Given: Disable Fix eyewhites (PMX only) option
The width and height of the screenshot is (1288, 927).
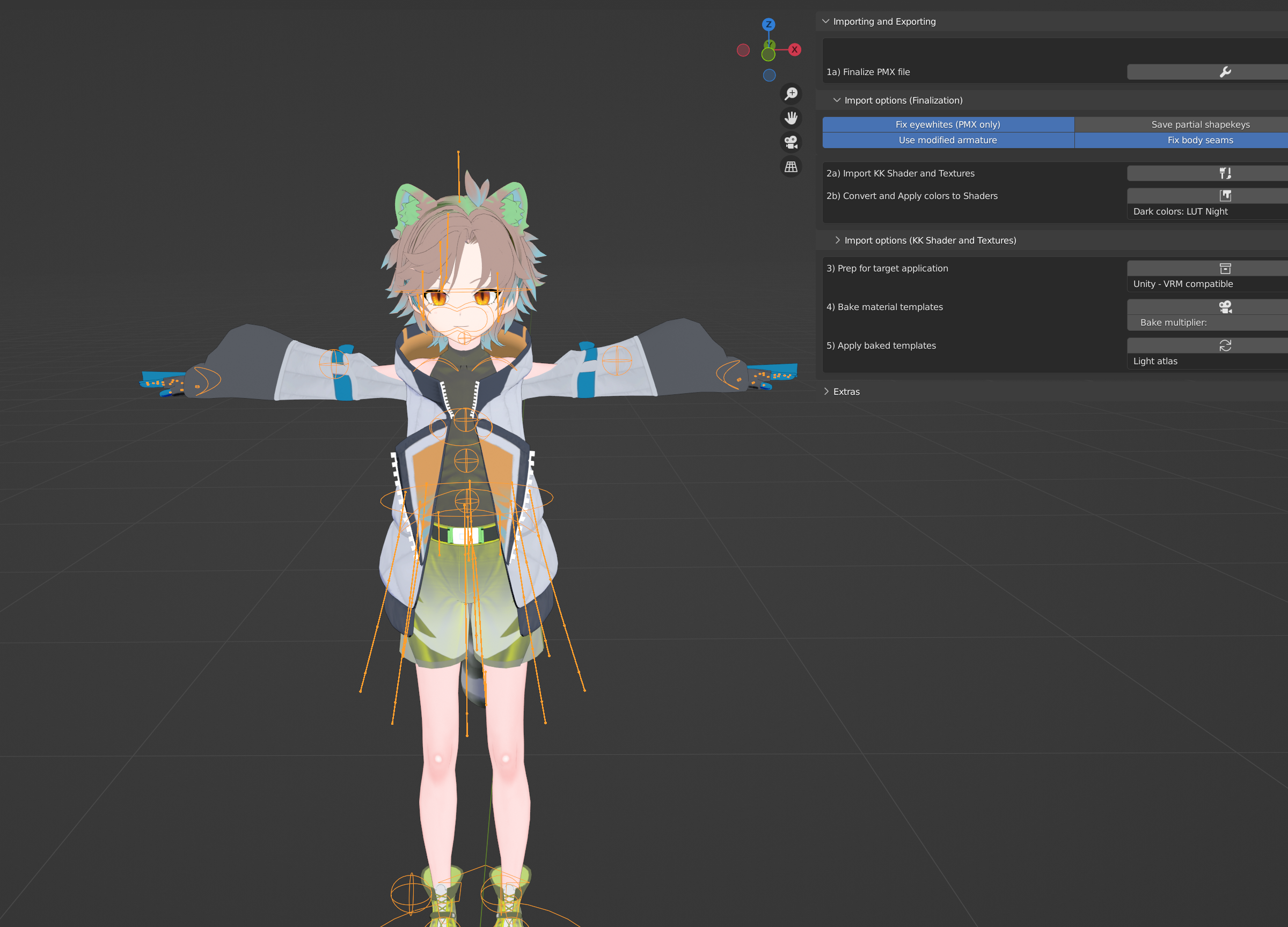Looking at the screenshot, I should click(x=948, y=124).
